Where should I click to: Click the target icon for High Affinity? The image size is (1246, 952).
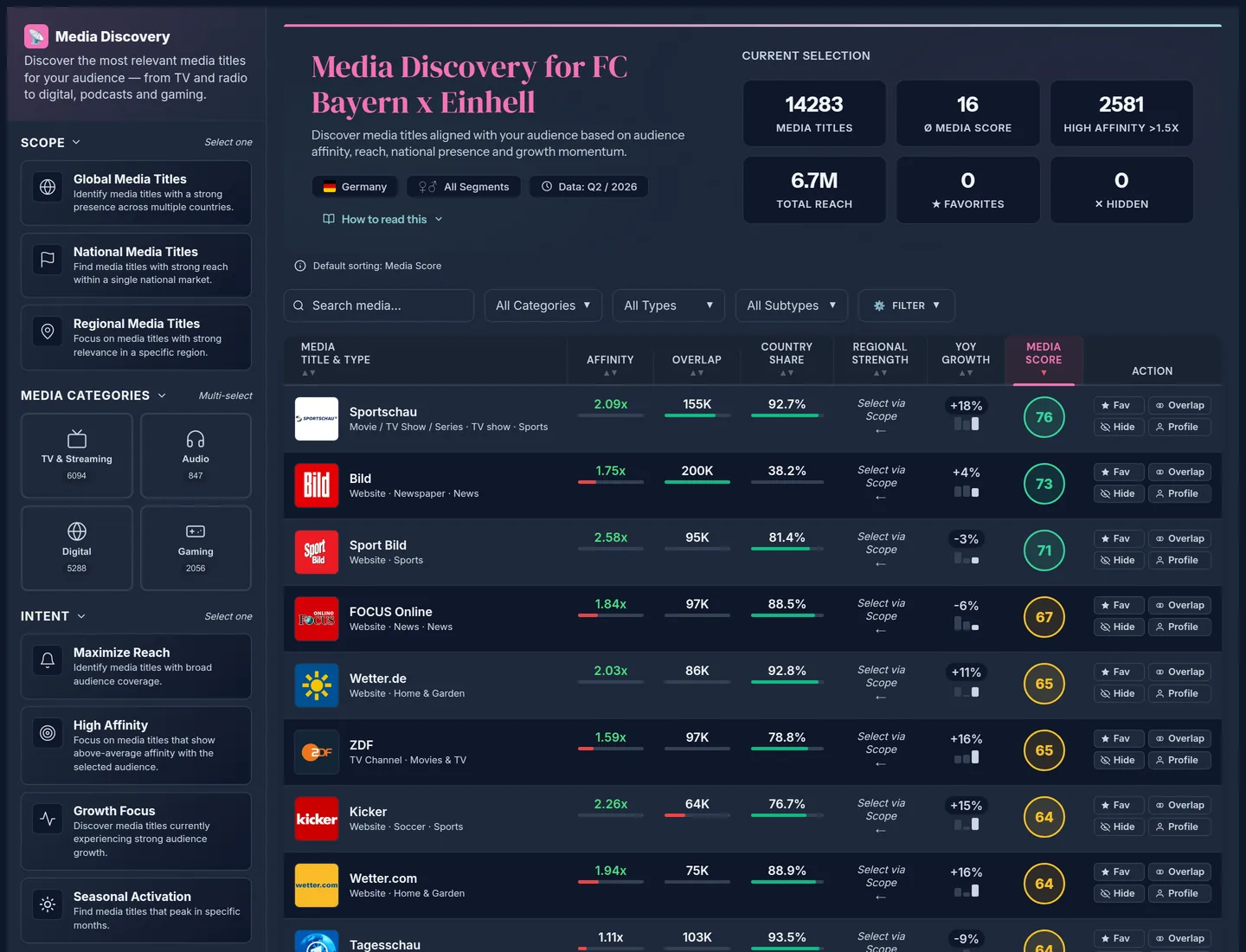[x=48, y=733]
